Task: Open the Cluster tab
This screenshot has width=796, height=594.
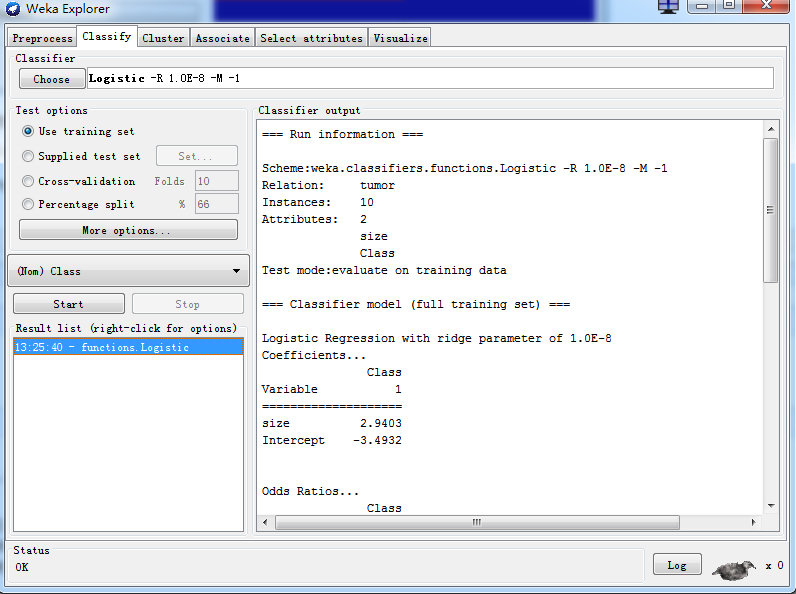Action: pos(163,38)
